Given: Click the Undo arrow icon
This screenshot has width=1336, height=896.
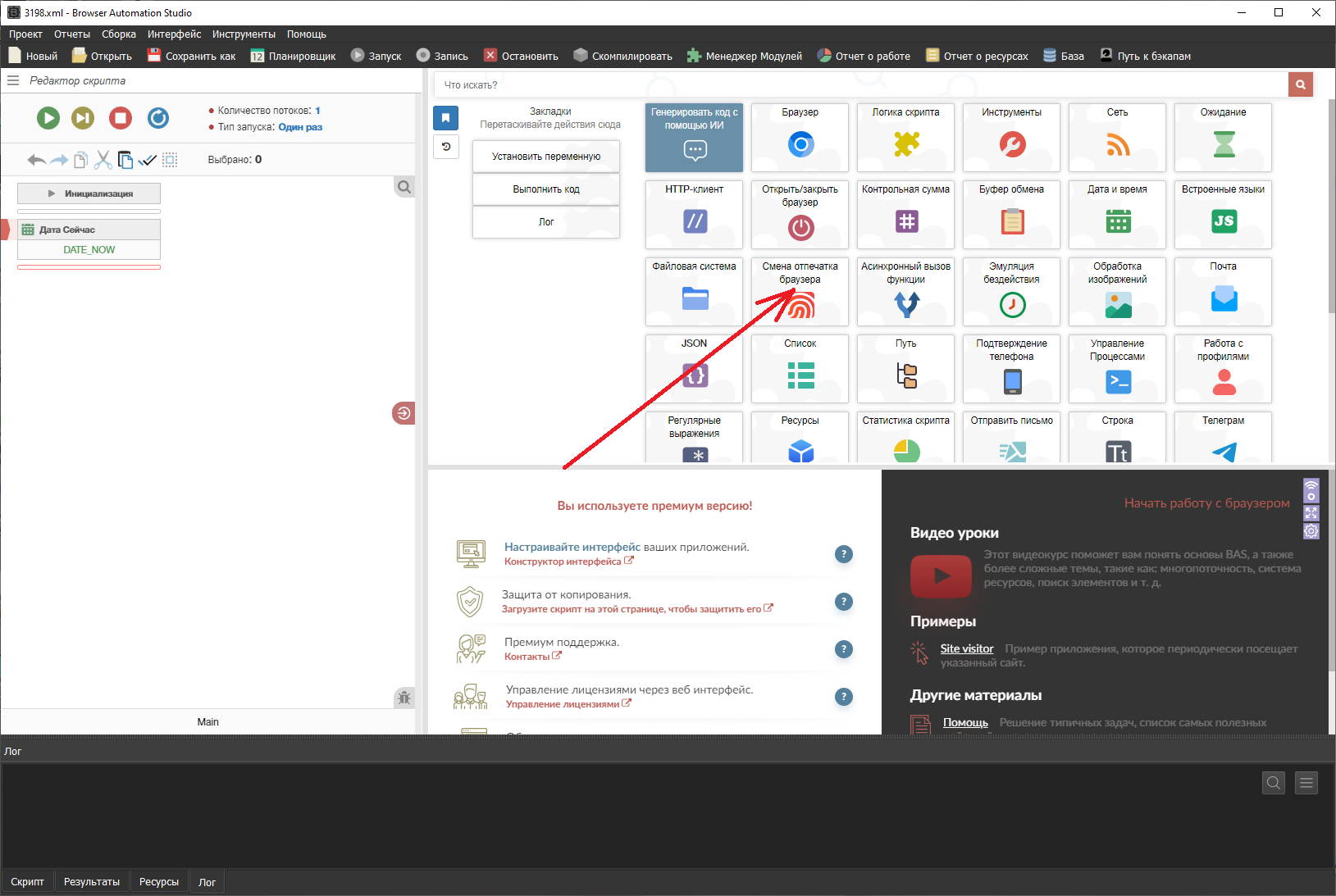Looking at the screenshot, I should coord(36,160).
